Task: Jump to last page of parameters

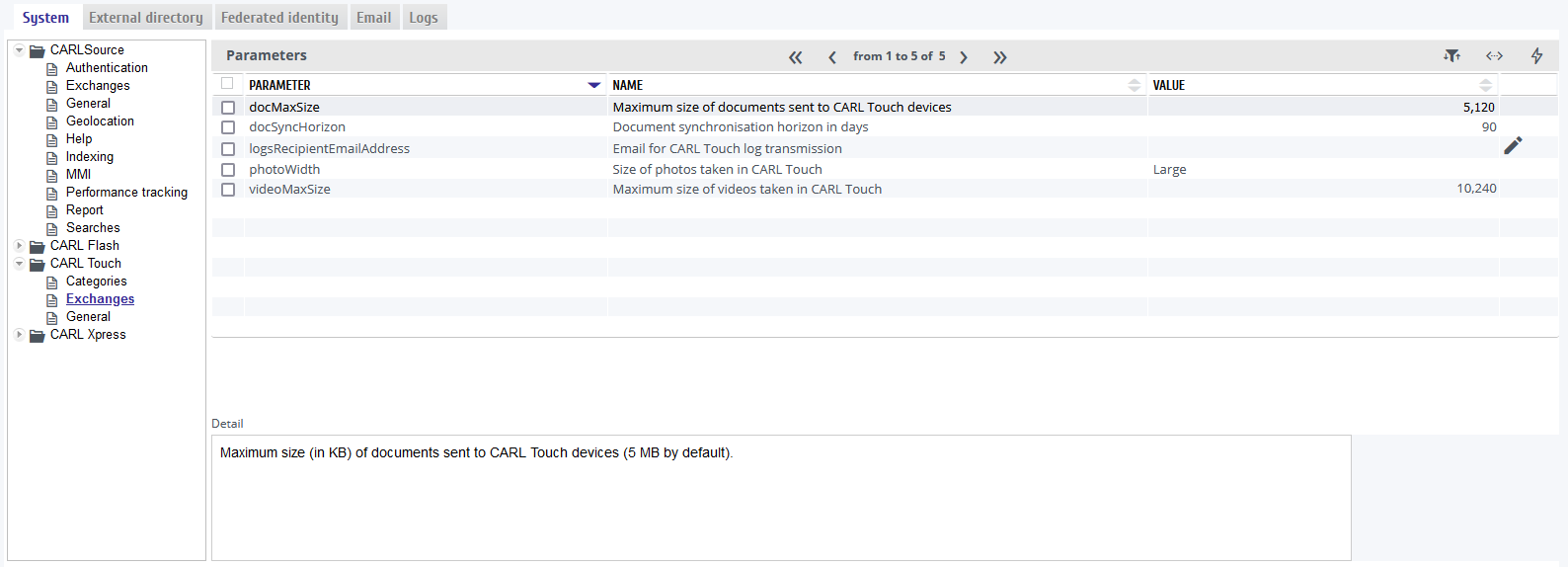Action: (1000, 57)
